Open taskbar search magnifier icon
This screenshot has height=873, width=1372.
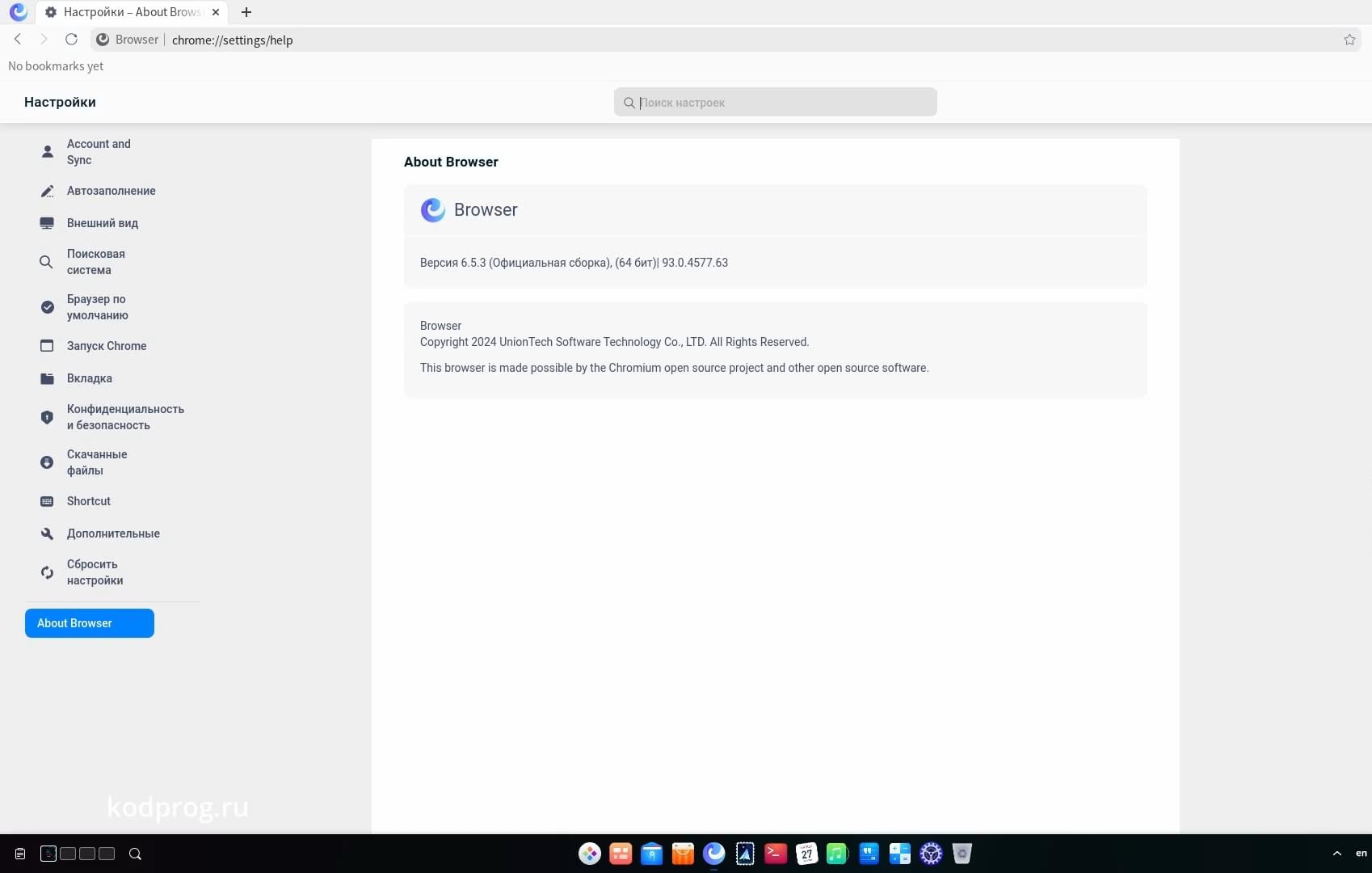coord(135,854)
